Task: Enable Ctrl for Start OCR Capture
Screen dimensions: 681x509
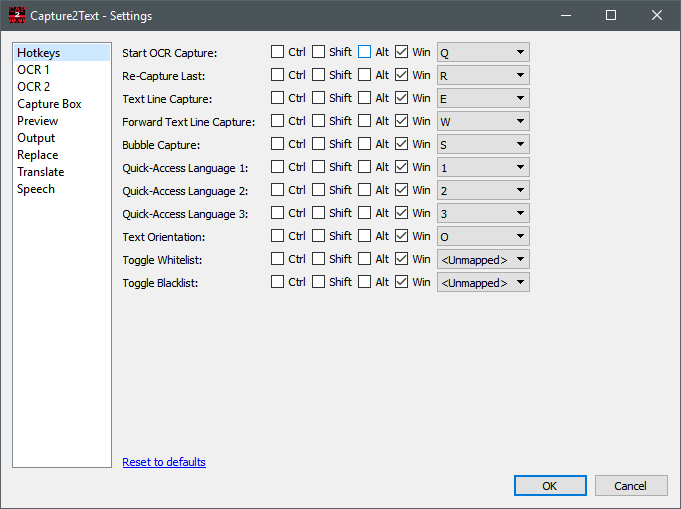Action: (278, 52)
